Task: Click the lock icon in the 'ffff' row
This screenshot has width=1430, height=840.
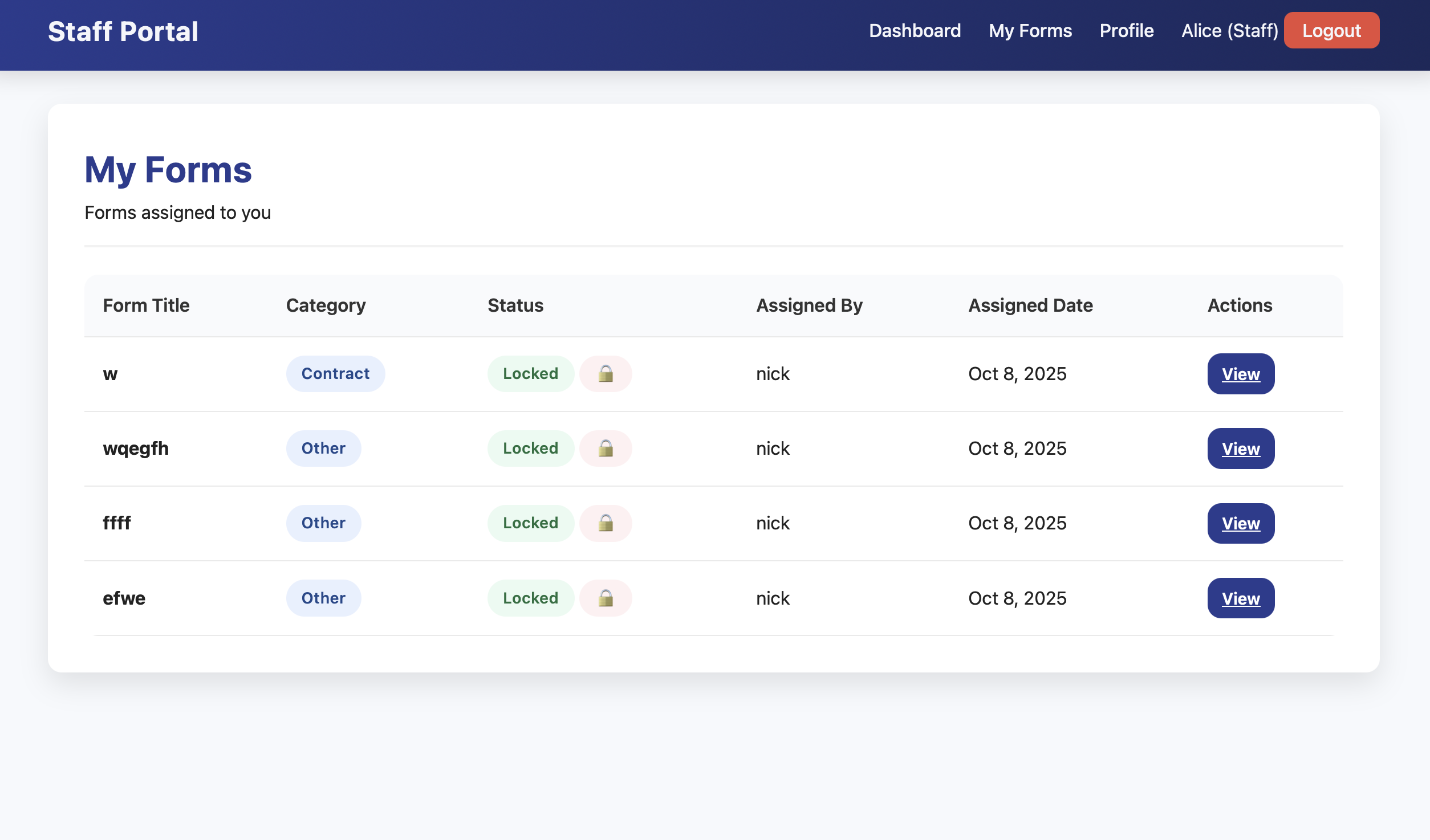Action: tap(606, 523)
